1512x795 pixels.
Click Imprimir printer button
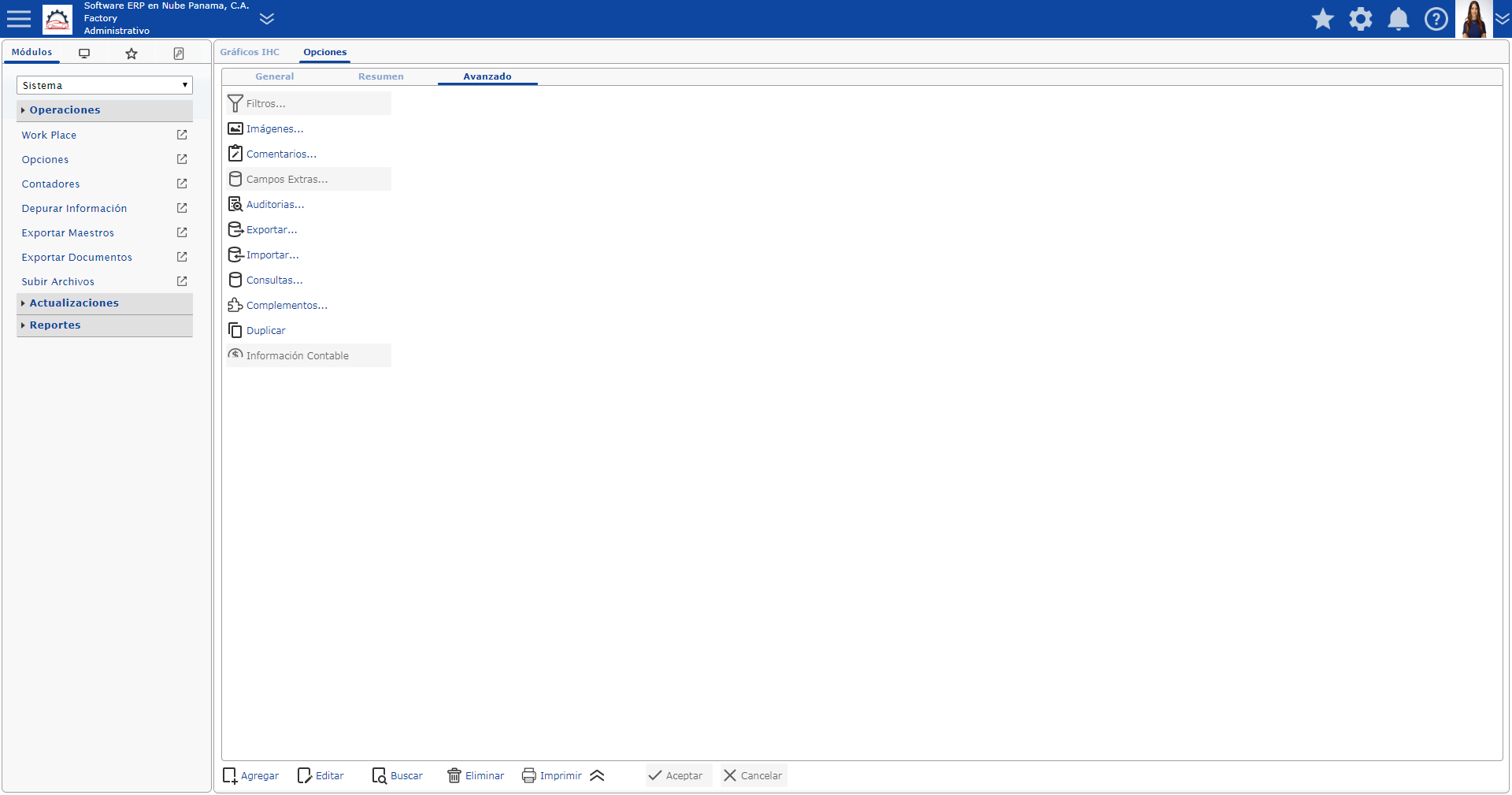point(552,776)
